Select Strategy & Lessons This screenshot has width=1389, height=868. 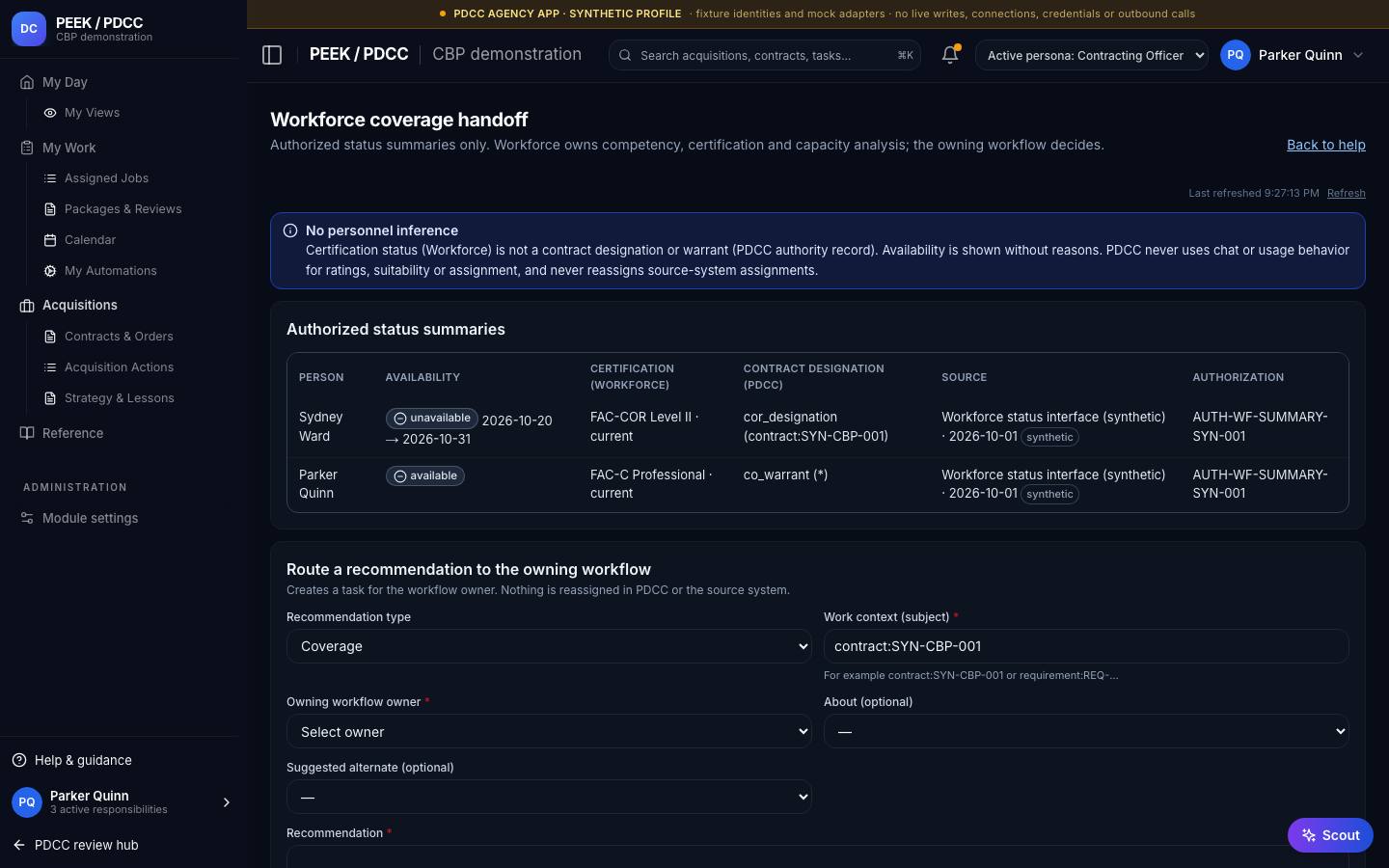point(119,398)
